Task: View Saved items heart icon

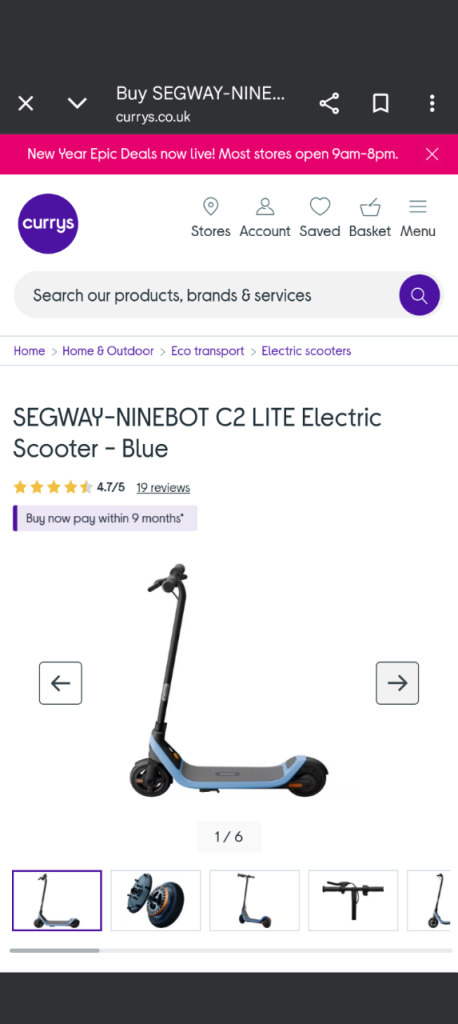Action: click(319, 218)
